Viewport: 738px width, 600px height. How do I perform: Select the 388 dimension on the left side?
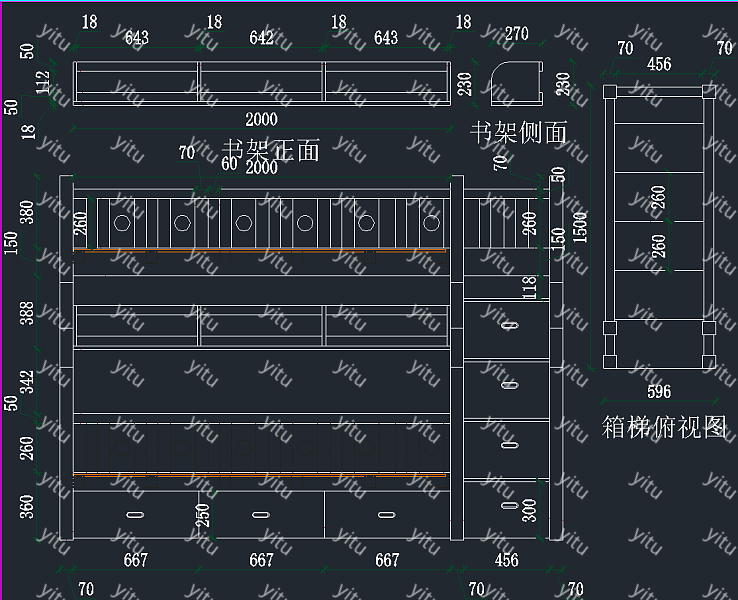tap(27, 317)
